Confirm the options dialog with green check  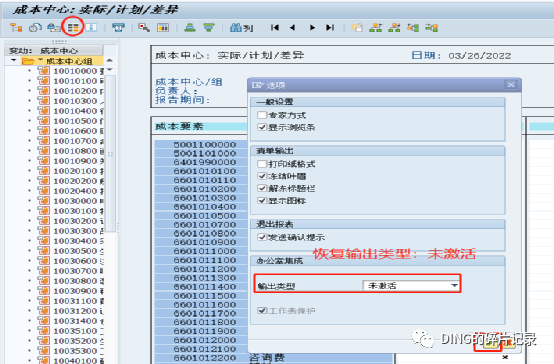489,342
